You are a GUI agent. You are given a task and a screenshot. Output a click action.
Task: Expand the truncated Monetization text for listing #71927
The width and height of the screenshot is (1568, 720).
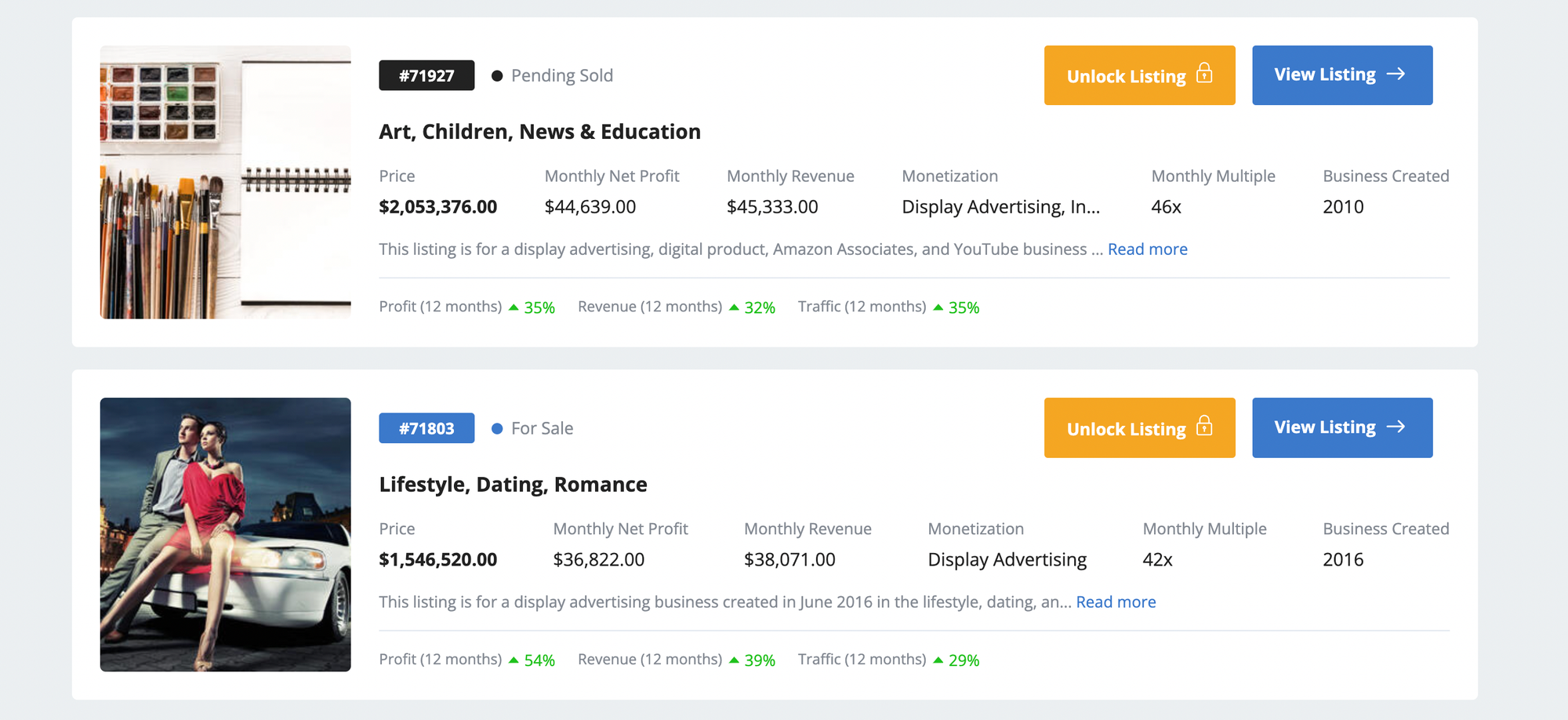(1001, 206)
